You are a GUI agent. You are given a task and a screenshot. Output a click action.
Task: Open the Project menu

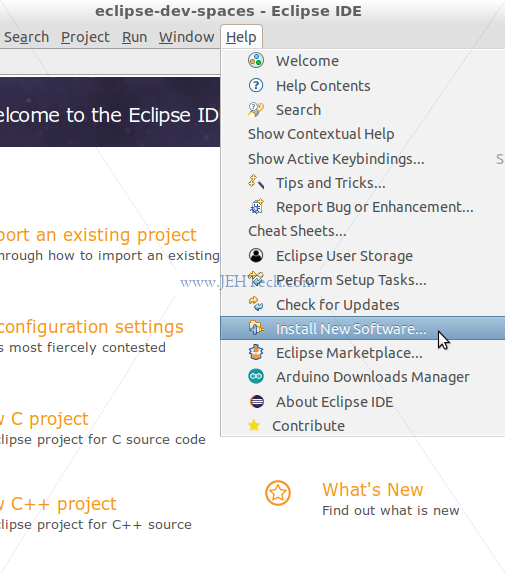click(x=85, y=37)
